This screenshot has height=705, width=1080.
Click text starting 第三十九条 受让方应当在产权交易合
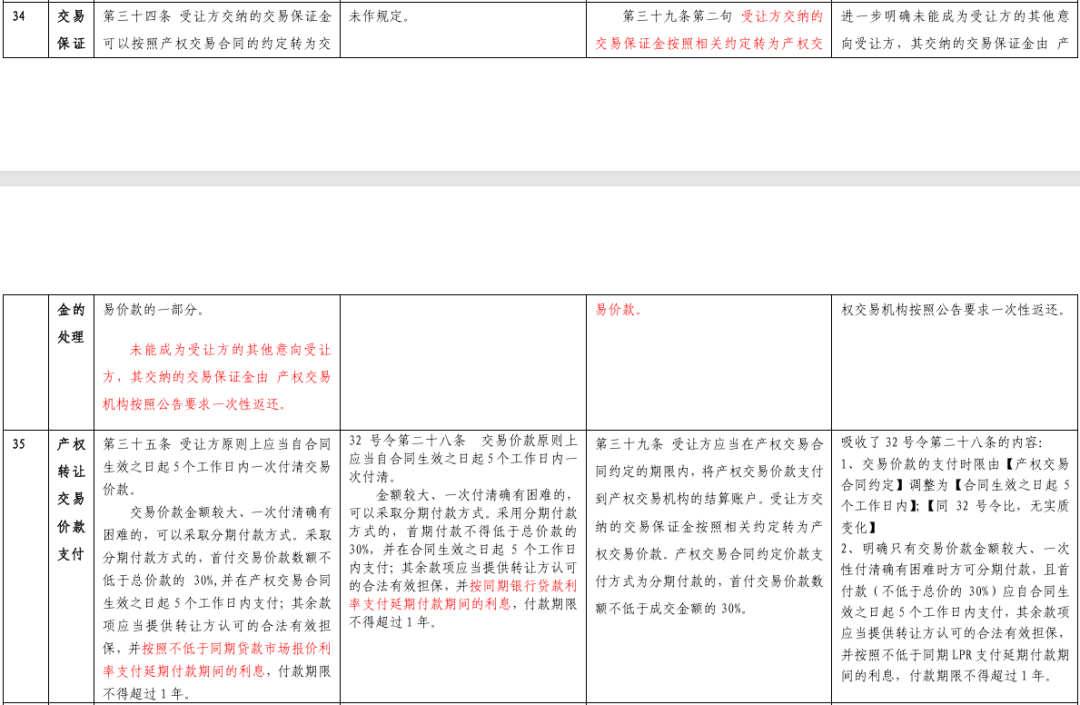coord(709,526)
